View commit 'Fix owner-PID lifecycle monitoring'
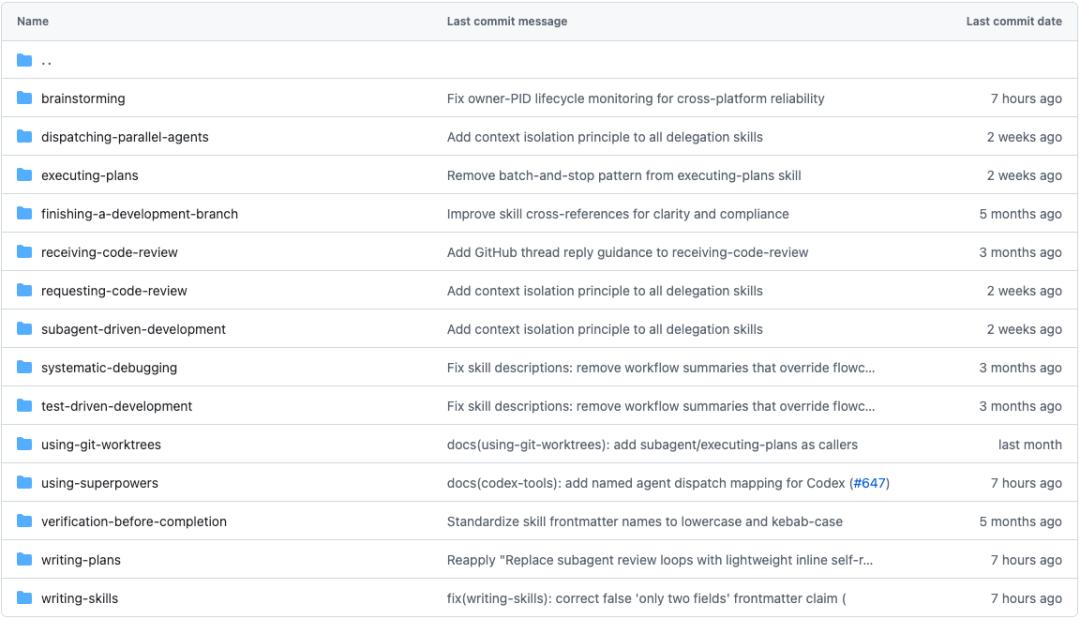The width and height of the screenshot is (1080, 619). click(635, 99)
